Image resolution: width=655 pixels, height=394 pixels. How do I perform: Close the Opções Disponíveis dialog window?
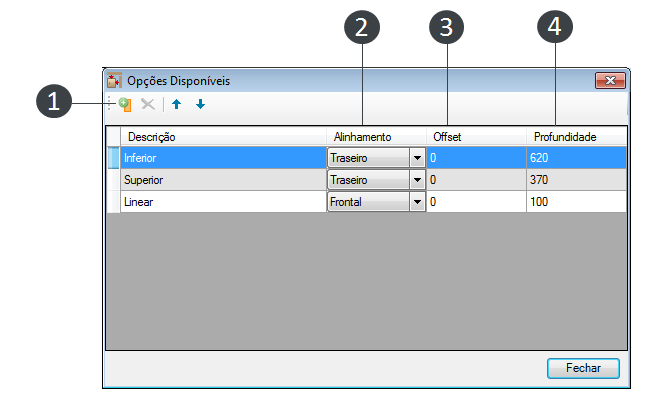point(610,80)
